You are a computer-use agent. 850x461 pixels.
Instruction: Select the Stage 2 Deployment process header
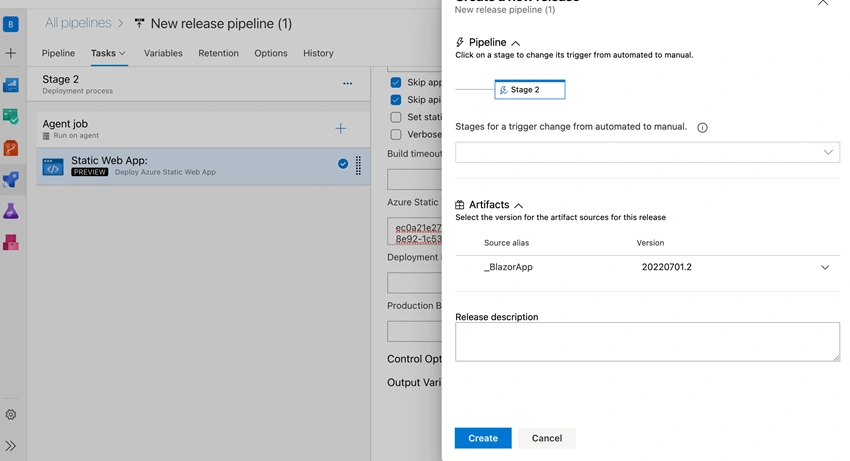[x=198, y=84]
